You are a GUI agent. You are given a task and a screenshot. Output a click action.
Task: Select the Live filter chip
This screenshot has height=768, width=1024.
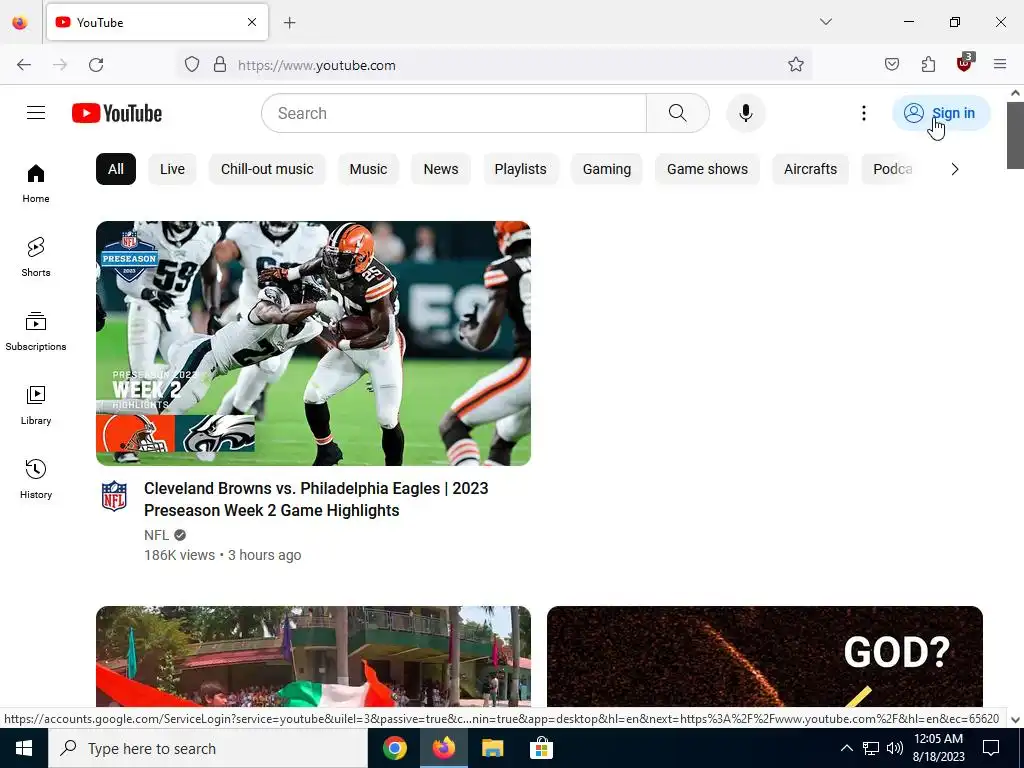click(x=172, y=169)
